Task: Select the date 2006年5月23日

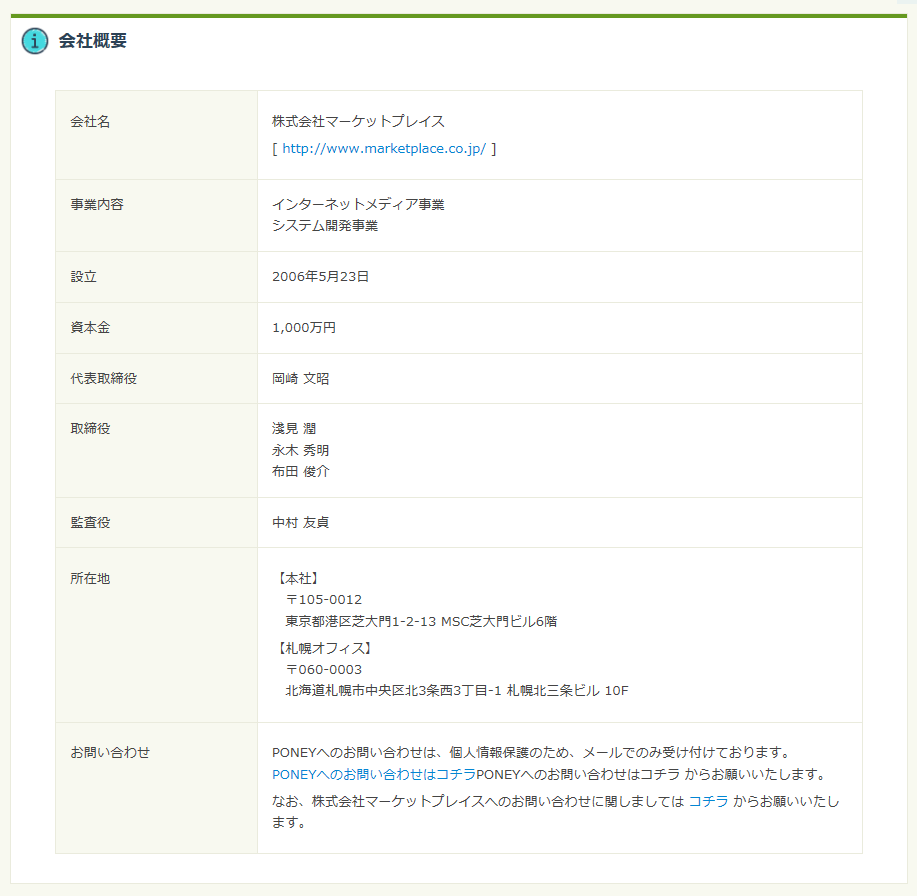Action: (x=320, y=277)
